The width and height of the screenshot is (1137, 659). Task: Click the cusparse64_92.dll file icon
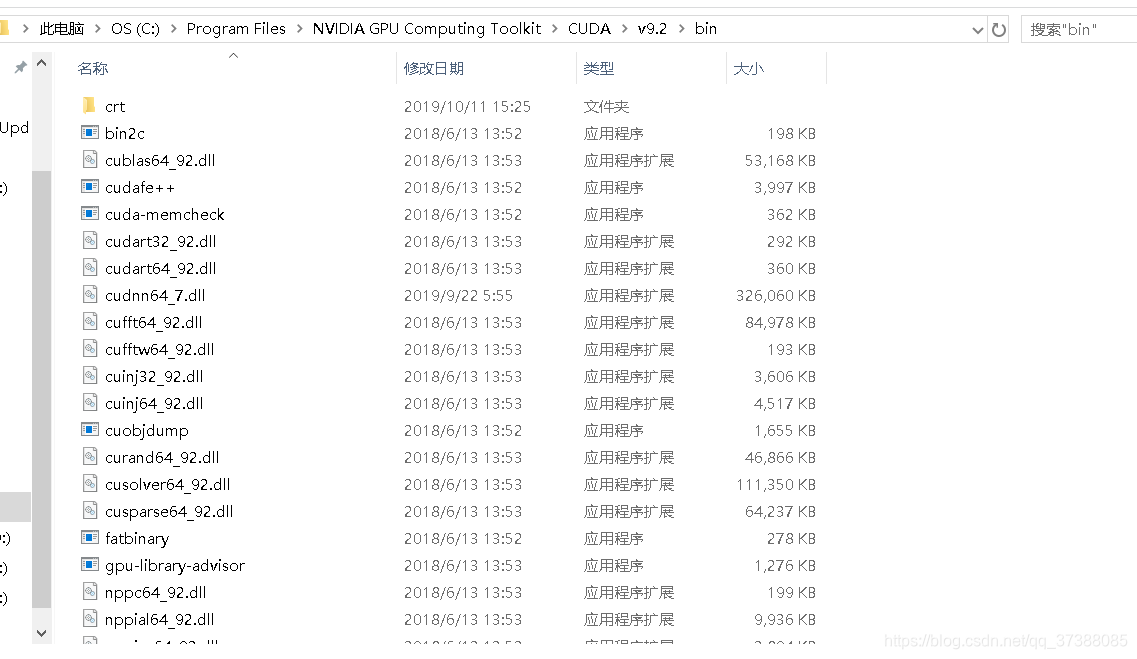click(89, 510)
